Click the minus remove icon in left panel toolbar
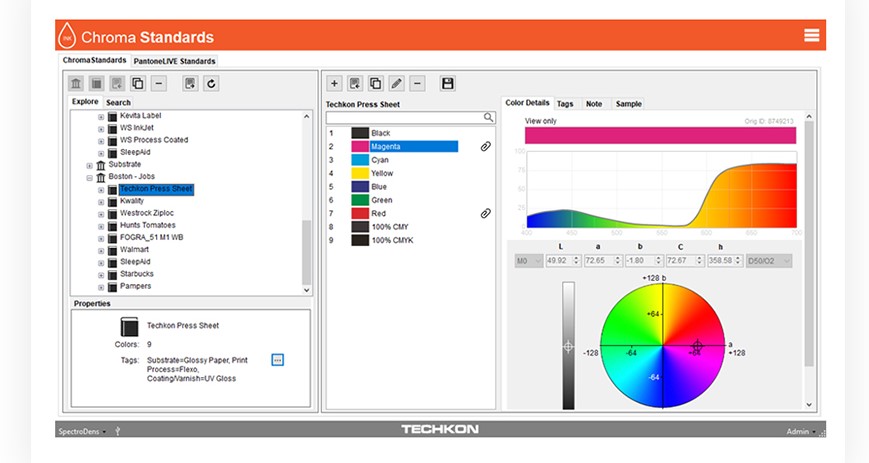Screen dimensions: 869x463 [159, 84]
